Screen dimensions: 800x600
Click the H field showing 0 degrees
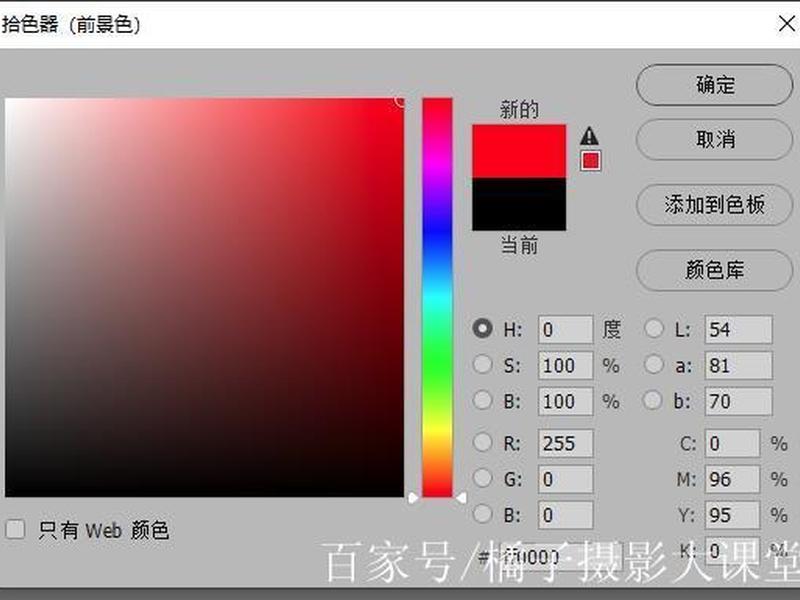coord(565,329)
